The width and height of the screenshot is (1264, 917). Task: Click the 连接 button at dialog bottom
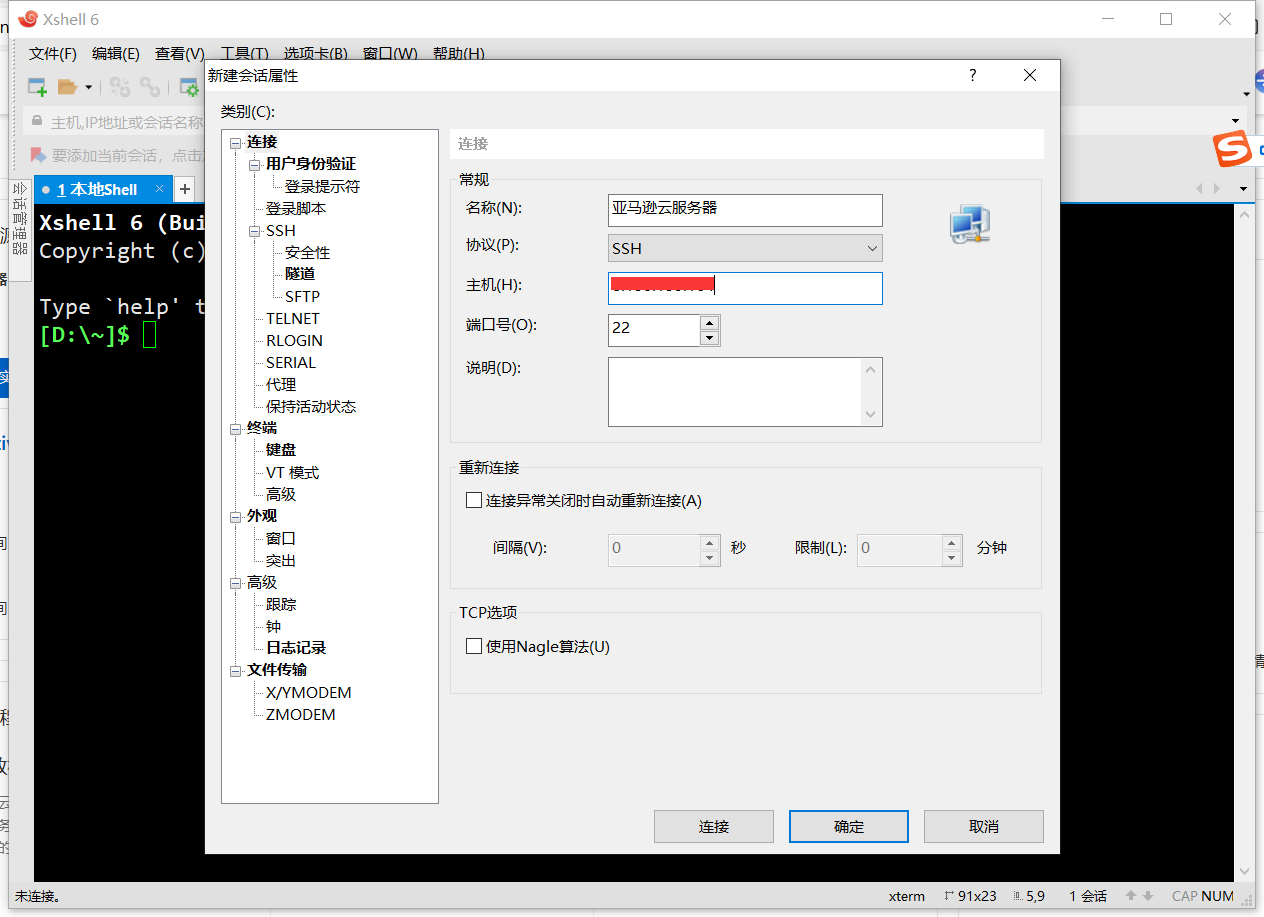click(714, 827)
